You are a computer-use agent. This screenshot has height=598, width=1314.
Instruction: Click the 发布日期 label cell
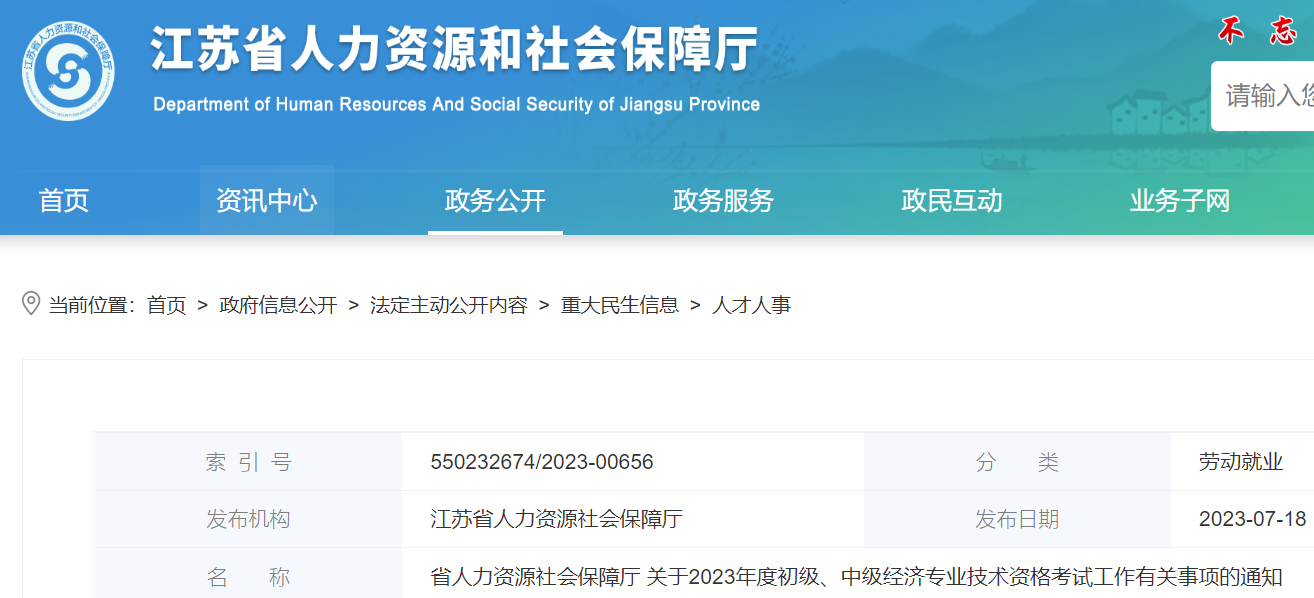click(1017, 519)
